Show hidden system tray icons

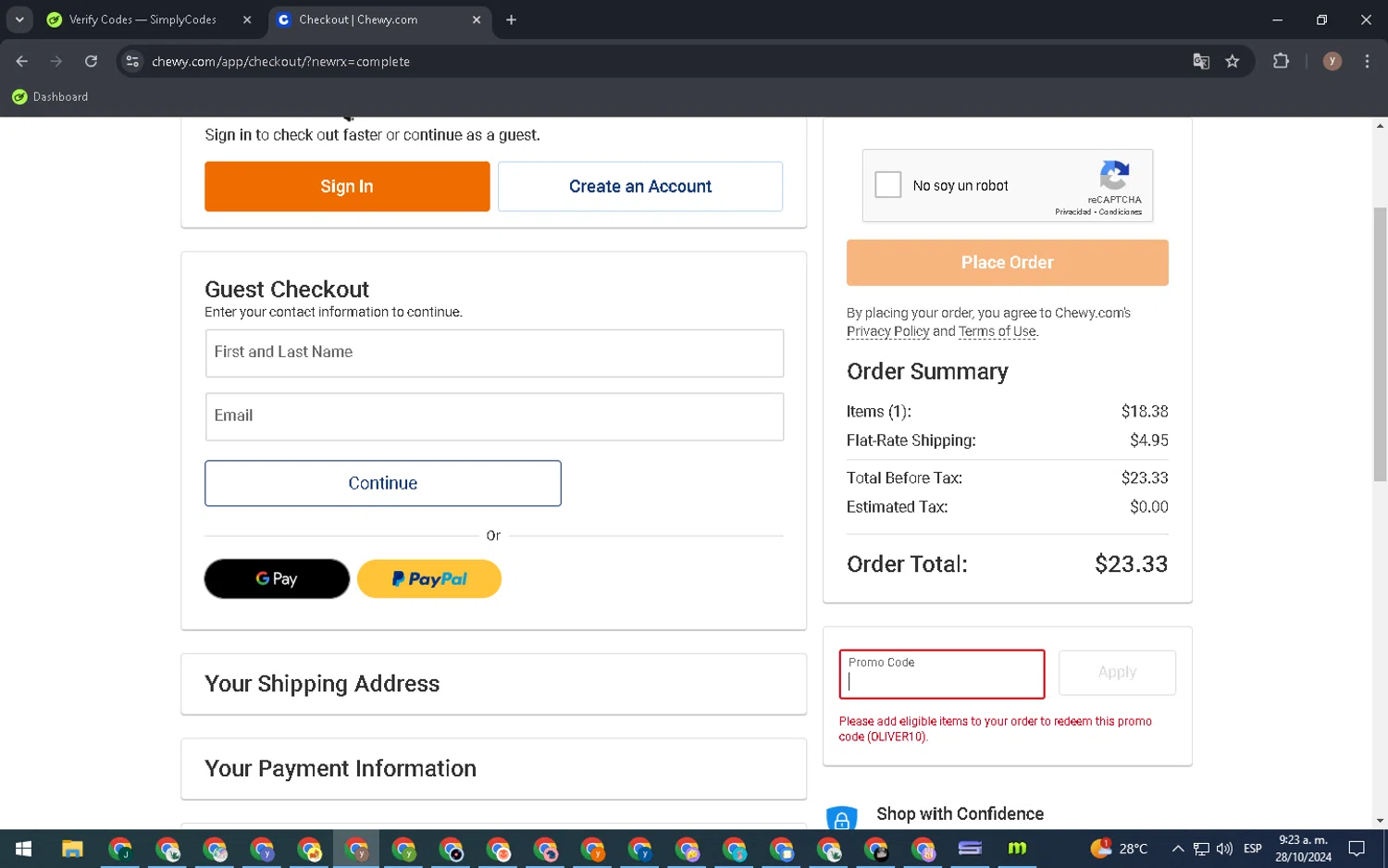pyautogui.click(x=1177, y=849)
